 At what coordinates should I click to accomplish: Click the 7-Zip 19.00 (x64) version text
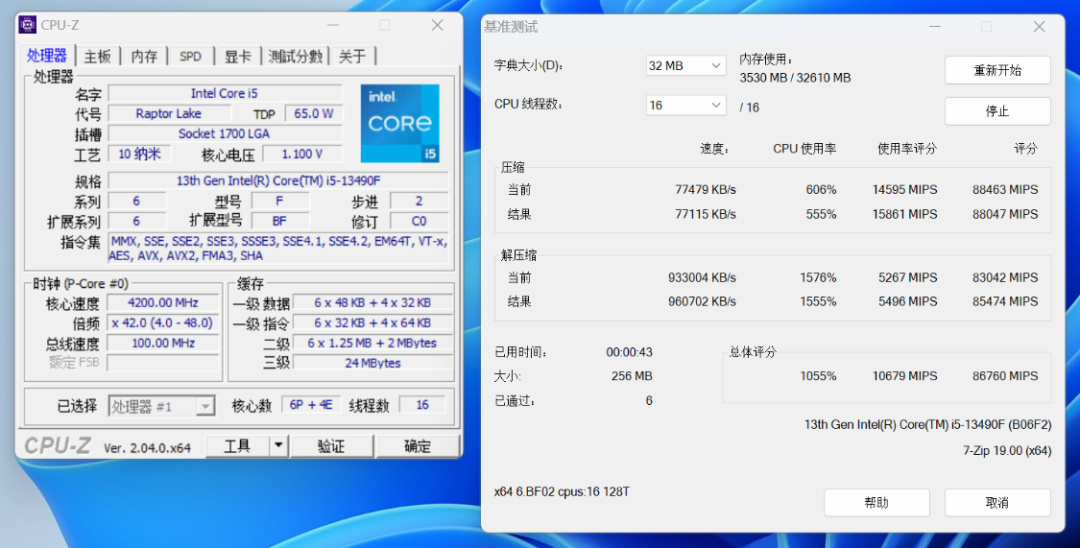click(1007, 451)
